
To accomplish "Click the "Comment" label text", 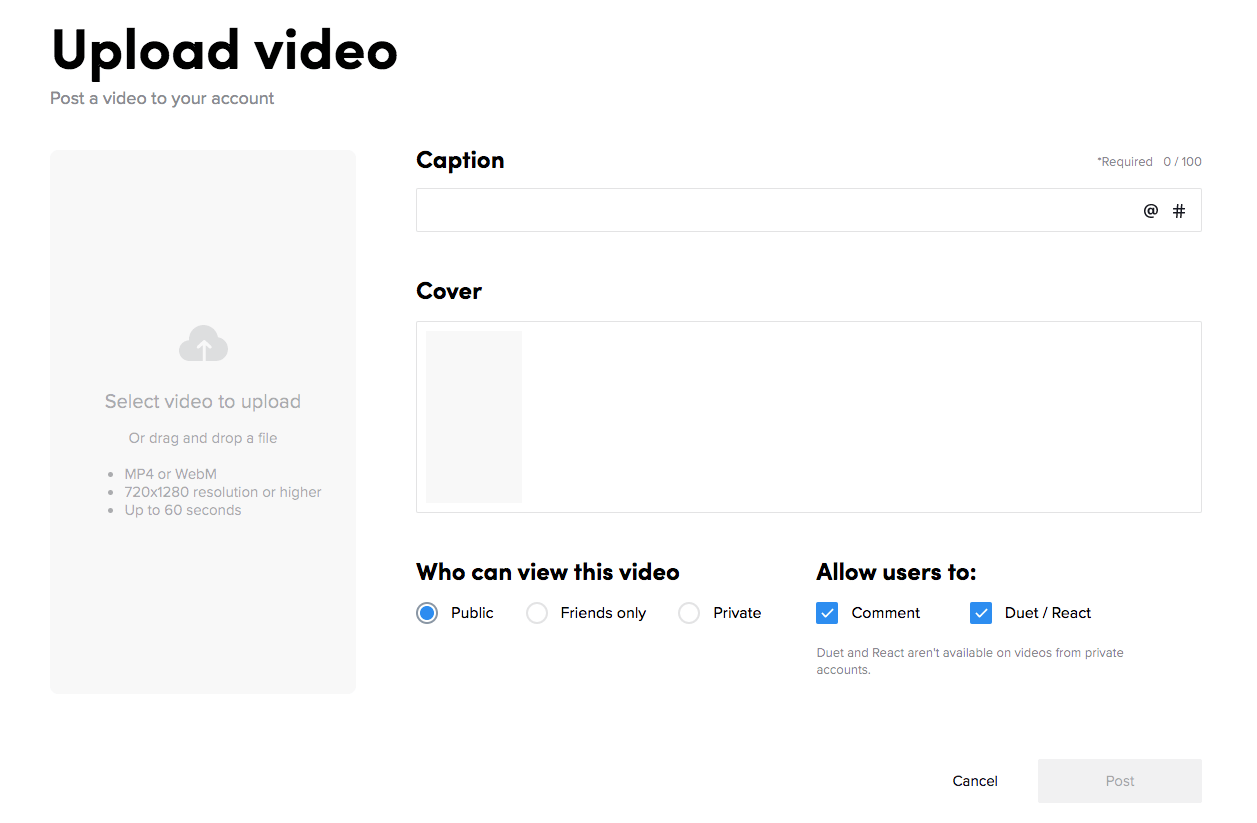I will coord(886,613).
